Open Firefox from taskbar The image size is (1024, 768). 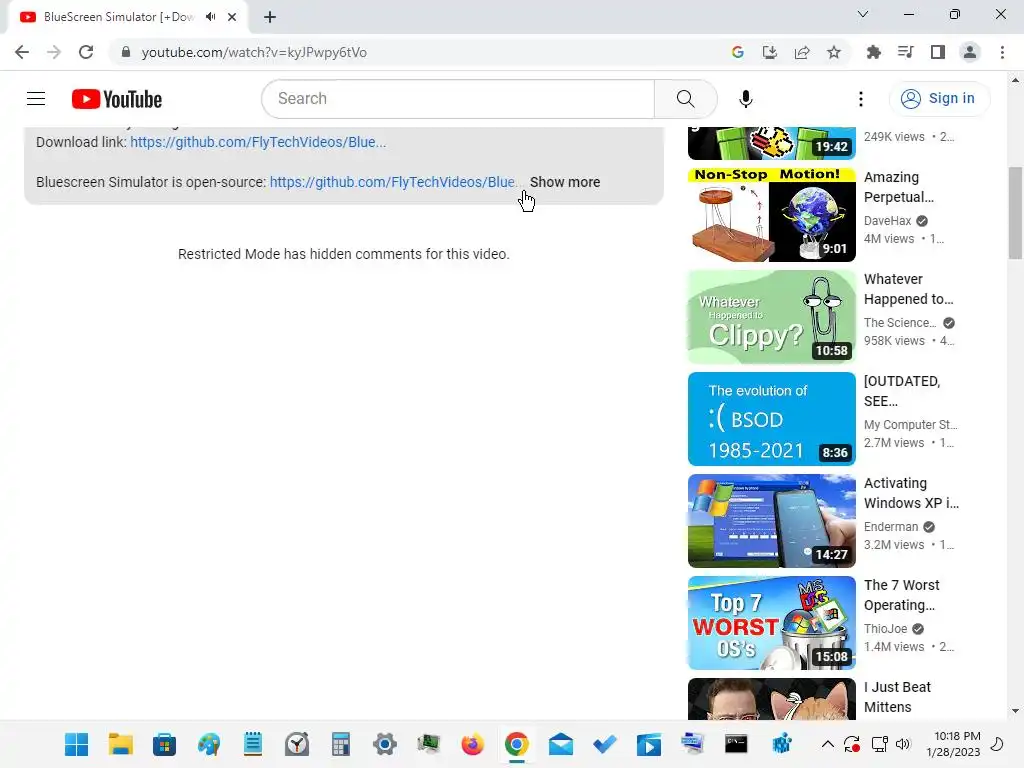472,744
